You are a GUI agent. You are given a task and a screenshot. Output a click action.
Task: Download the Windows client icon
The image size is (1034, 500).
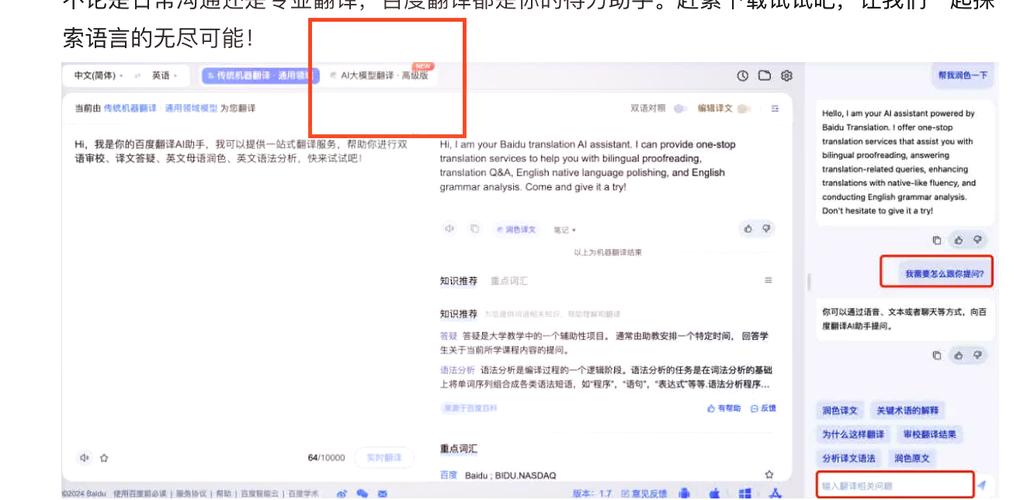(x=745, y=493)
